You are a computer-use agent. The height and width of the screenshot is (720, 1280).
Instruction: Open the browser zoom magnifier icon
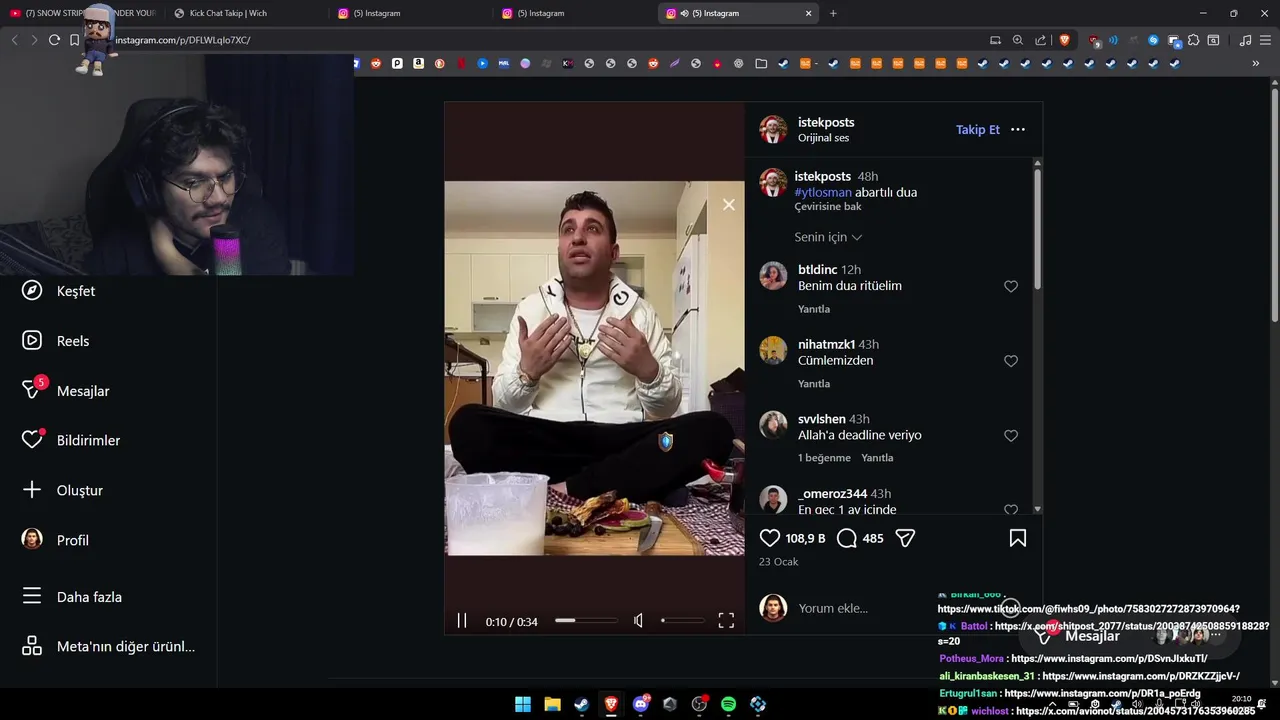(x=1018, y=40)
